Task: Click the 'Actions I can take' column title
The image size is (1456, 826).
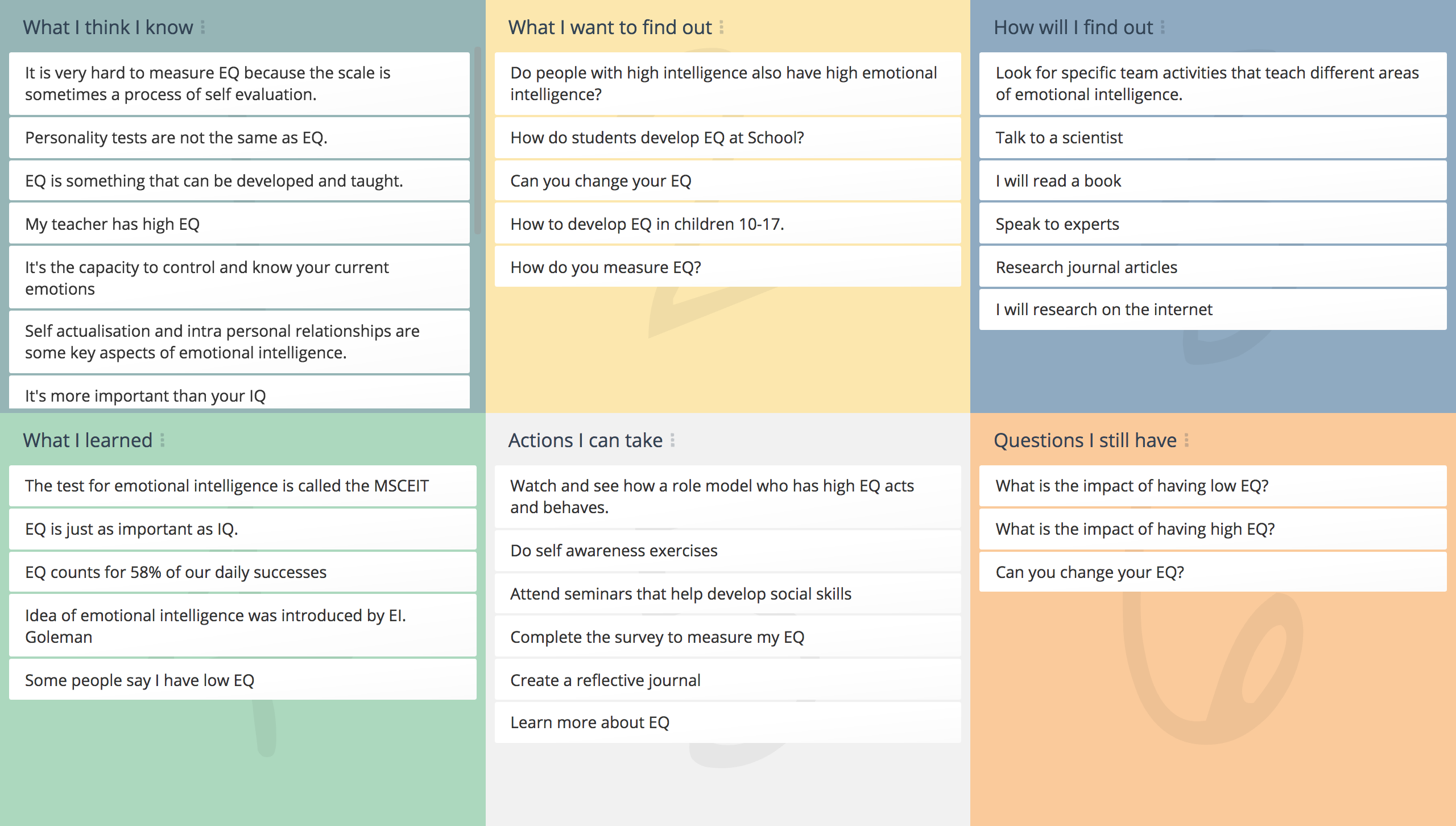Action: click(585, 440)
